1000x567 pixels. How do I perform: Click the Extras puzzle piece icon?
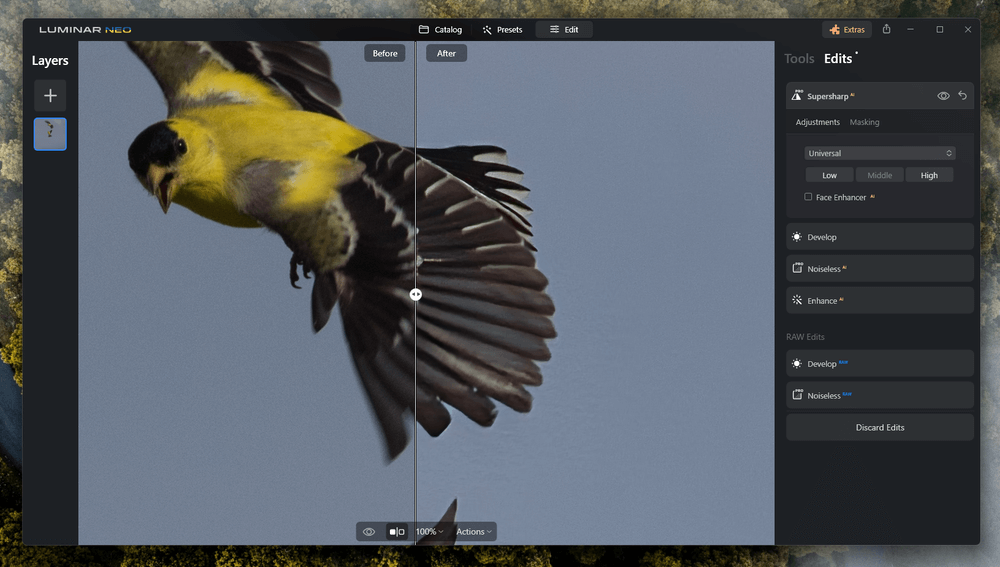(x=834, y=29)
